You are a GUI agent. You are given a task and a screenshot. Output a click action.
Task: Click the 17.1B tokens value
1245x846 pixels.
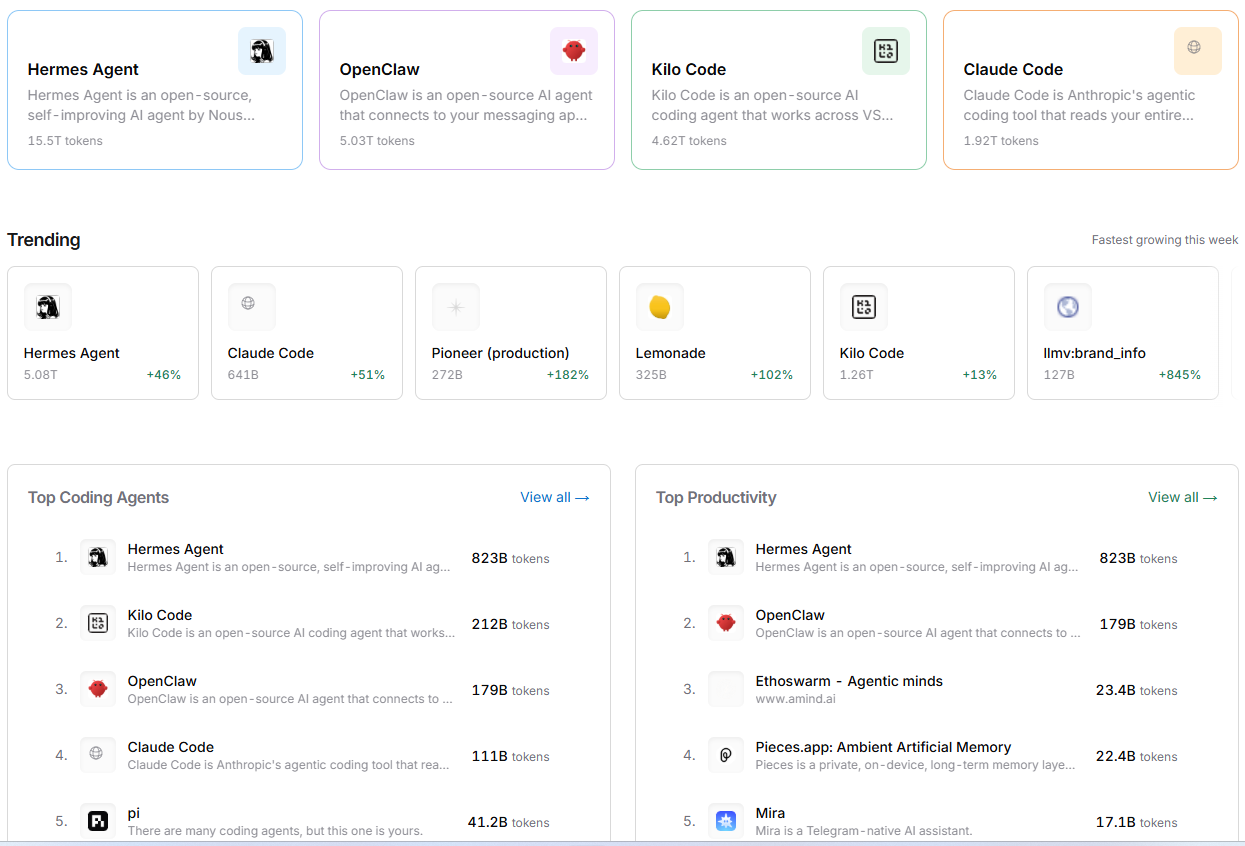point(1136,822)
